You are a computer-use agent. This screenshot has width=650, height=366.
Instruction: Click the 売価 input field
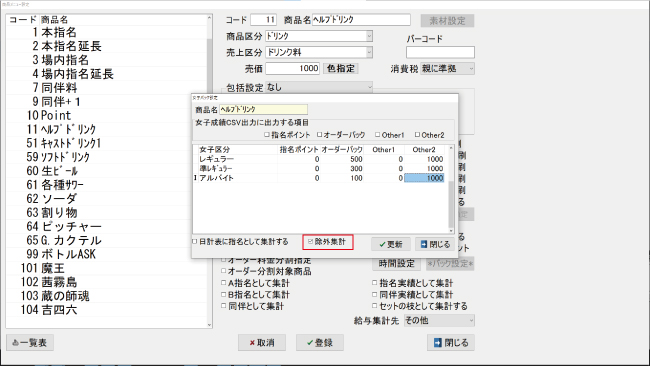(x=293, y=68)
